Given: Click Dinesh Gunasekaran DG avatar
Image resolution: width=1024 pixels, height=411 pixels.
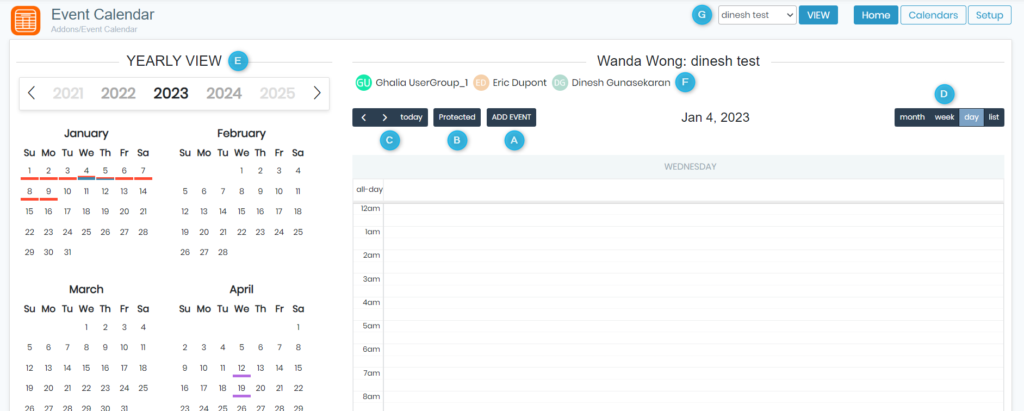Looking at the screenshot, I should pyautogui.click(x=560, y=82).
